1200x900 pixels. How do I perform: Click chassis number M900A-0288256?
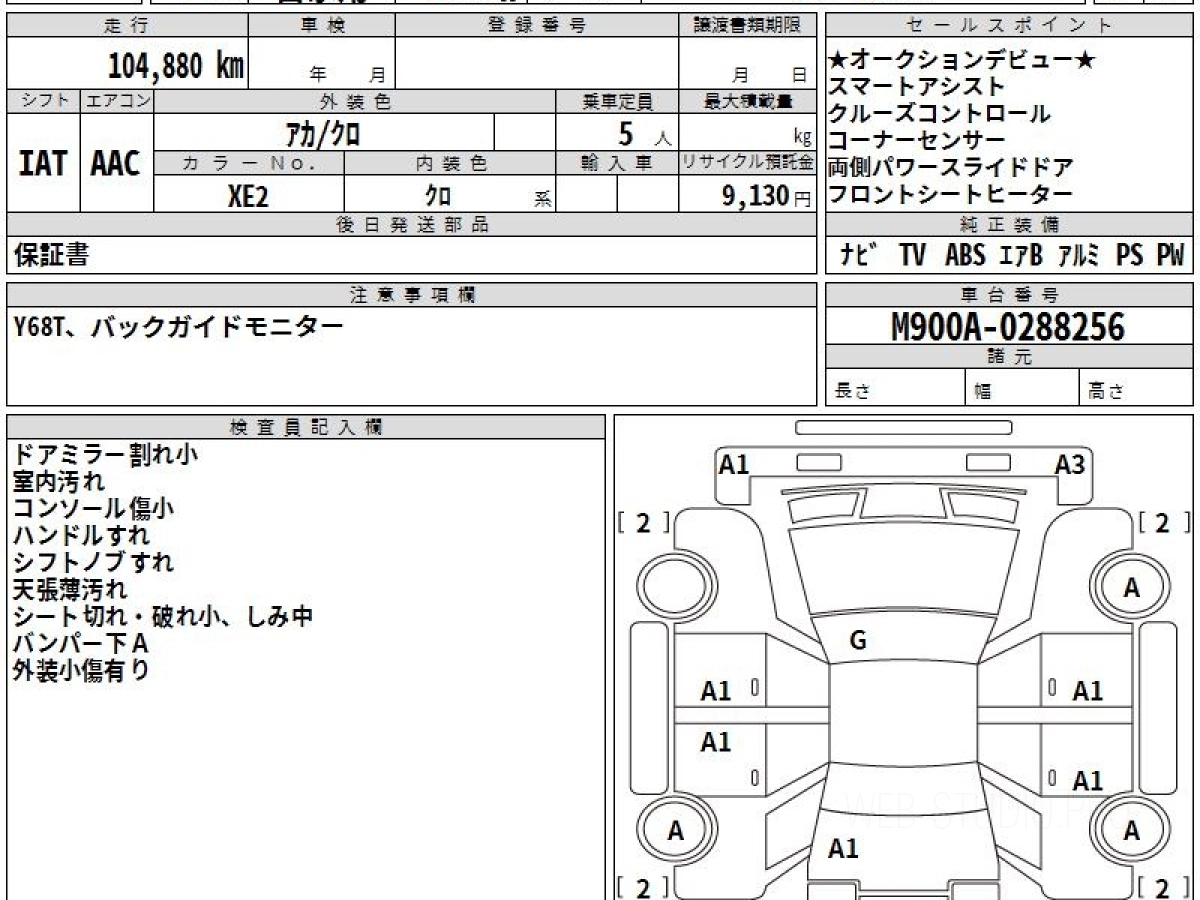pyautogui.click(x=1008, y=327)
